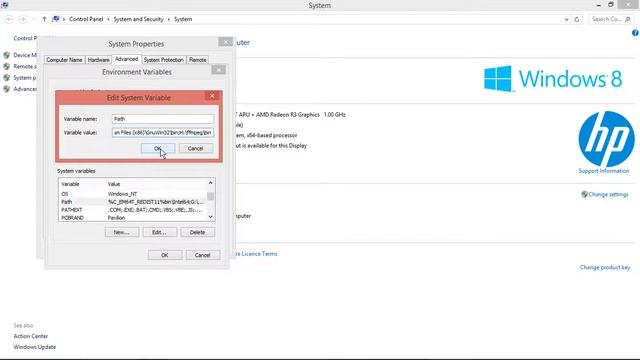Image resolution: width=640 pixels, height=360 pixels.
Task: Click OK in Edit System Variable dialog
Action: [x=158, y=149]
